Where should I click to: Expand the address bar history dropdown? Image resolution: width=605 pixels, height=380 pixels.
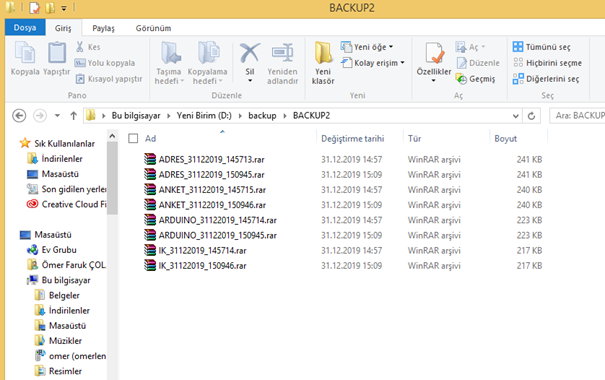point(515,116)
